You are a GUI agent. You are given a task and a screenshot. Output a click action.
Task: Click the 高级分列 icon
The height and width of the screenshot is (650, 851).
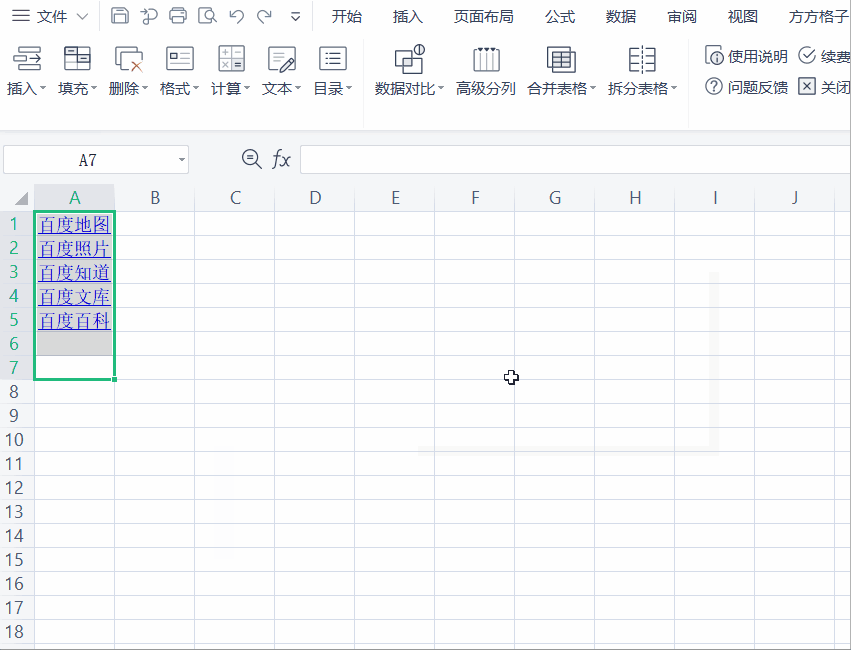click(486, 59)
